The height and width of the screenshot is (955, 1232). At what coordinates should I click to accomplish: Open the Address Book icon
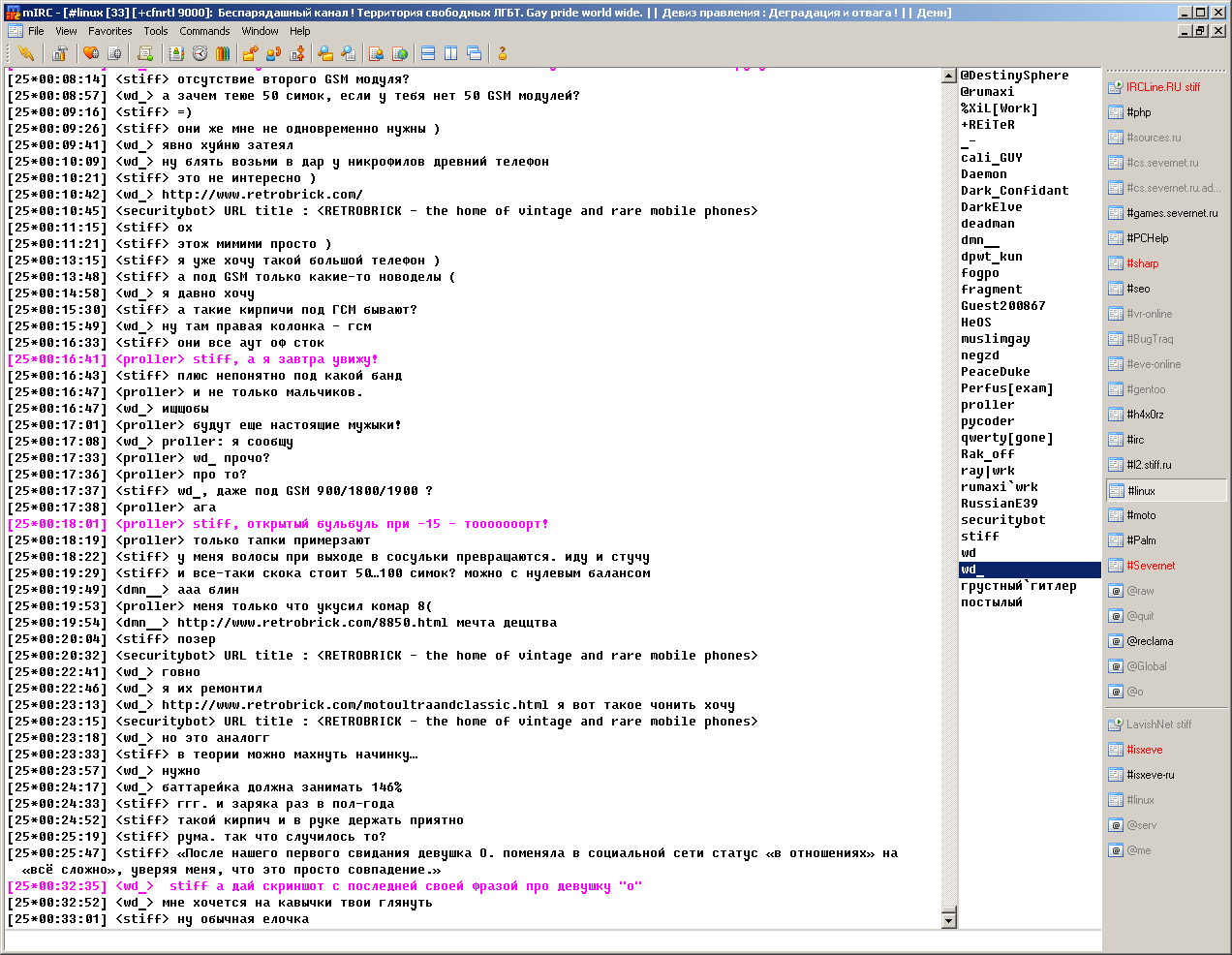(176, 53)
